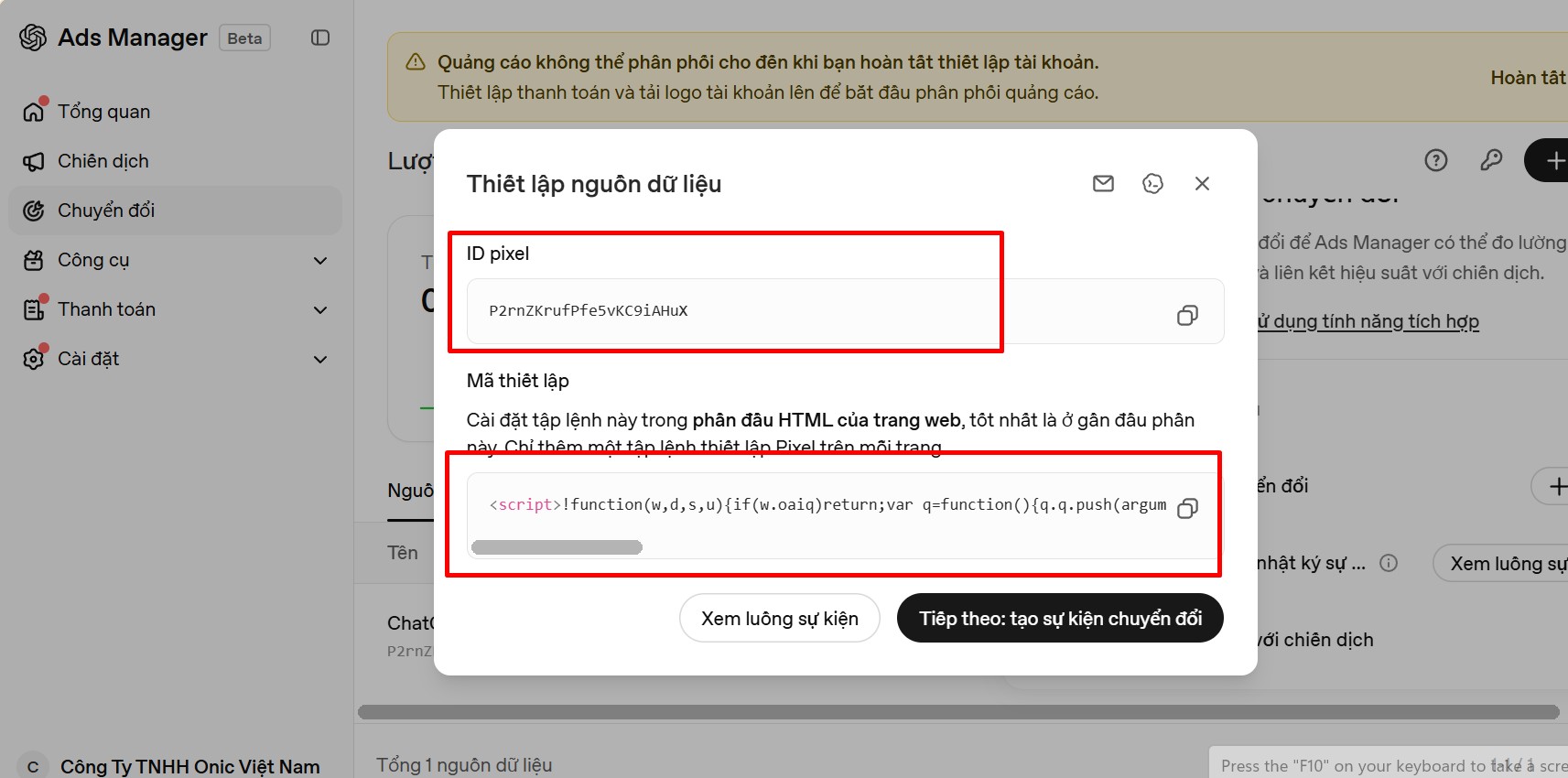Expand the Cài đặt menu chevron
Viewport: 1568px width, 778px height.
click(x=320, y=359)
